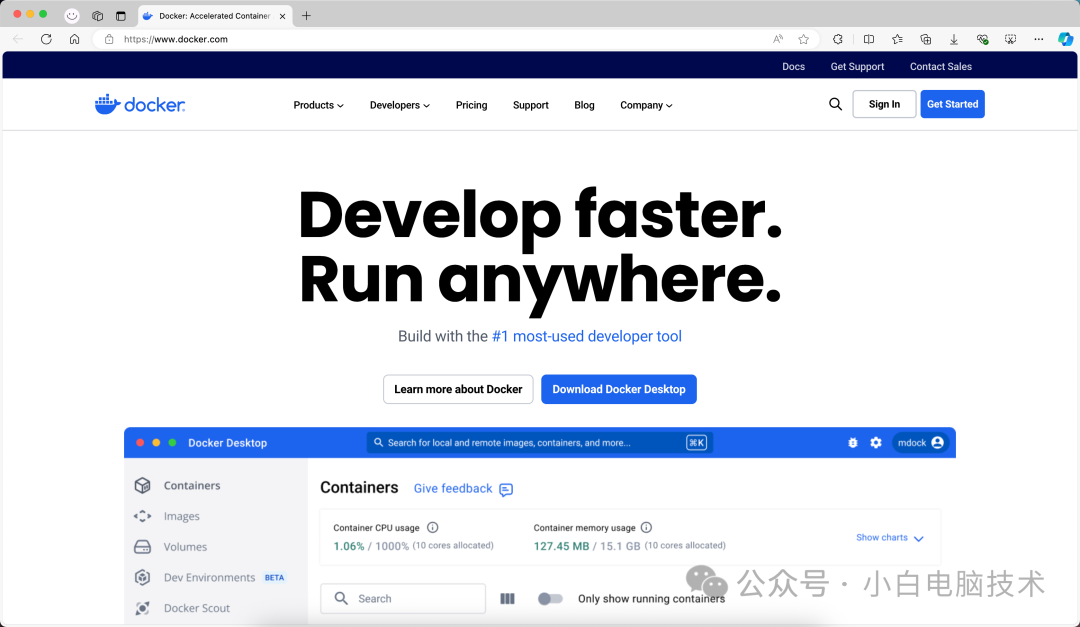Image resolution: width=1080 pixels, height=627 pixels.
Task: Click the Get Started button
Action: (952, 104)
